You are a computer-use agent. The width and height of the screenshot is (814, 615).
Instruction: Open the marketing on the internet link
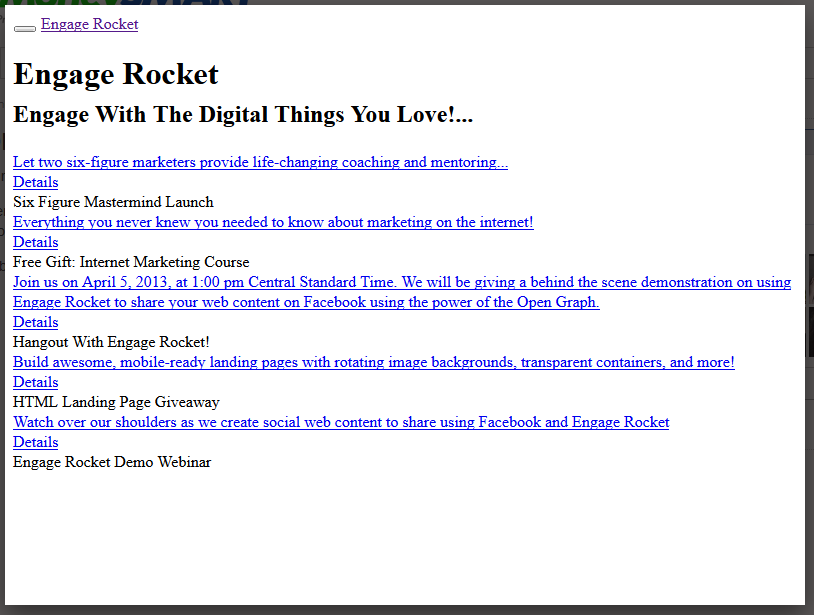pyautogui.click(x=273, y=222)
